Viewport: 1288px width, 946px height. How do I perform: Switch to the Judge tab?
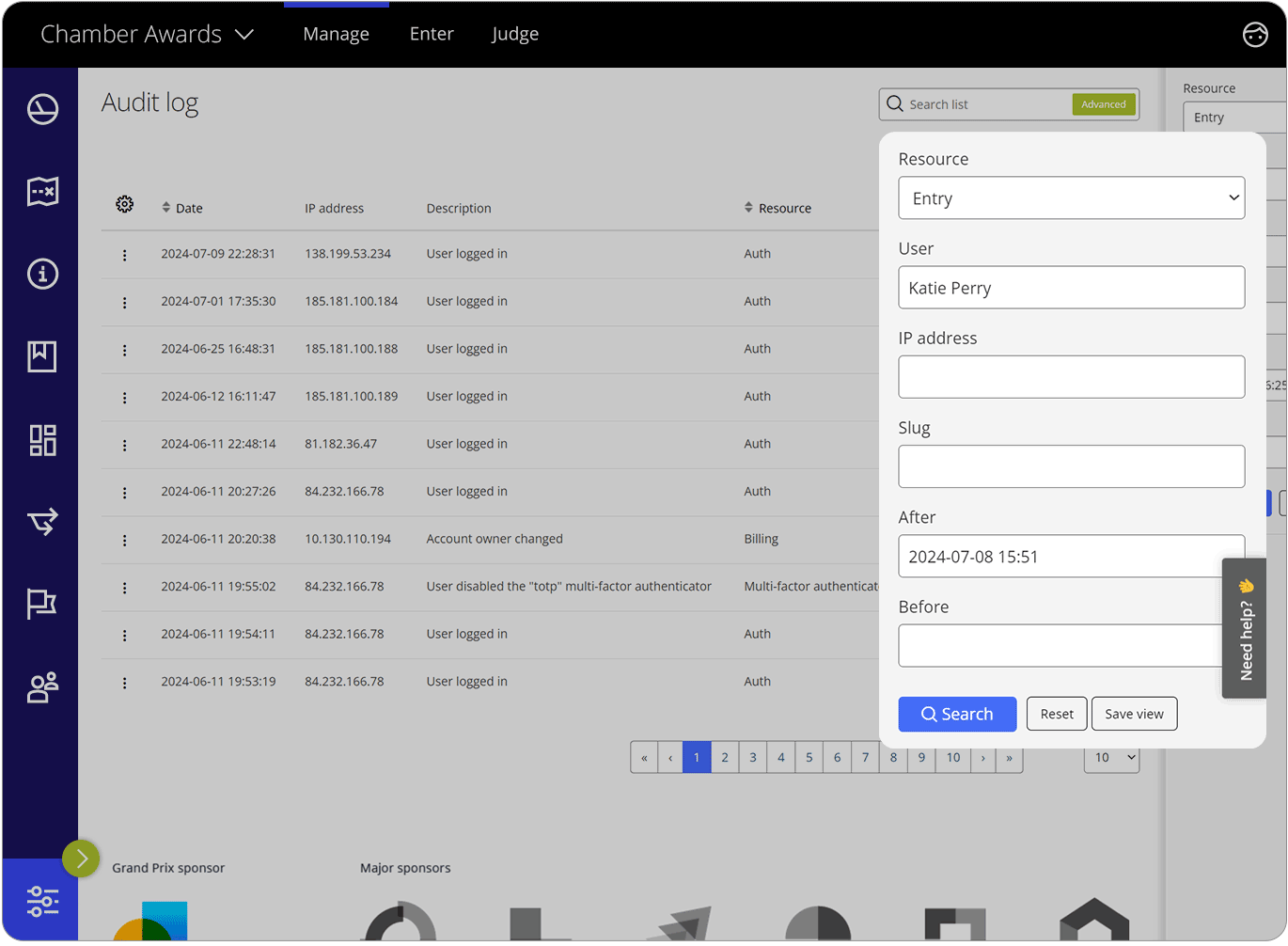click(x=515, y=35)
